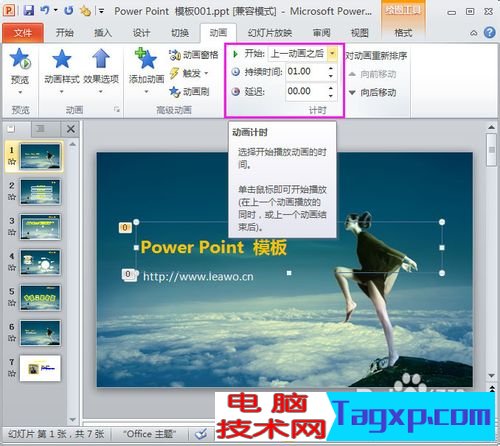Click the Save icon in quick access toolbar
The height and width of the screenshot is (446, 500).
pyautogui.click(x=29, y=11)
